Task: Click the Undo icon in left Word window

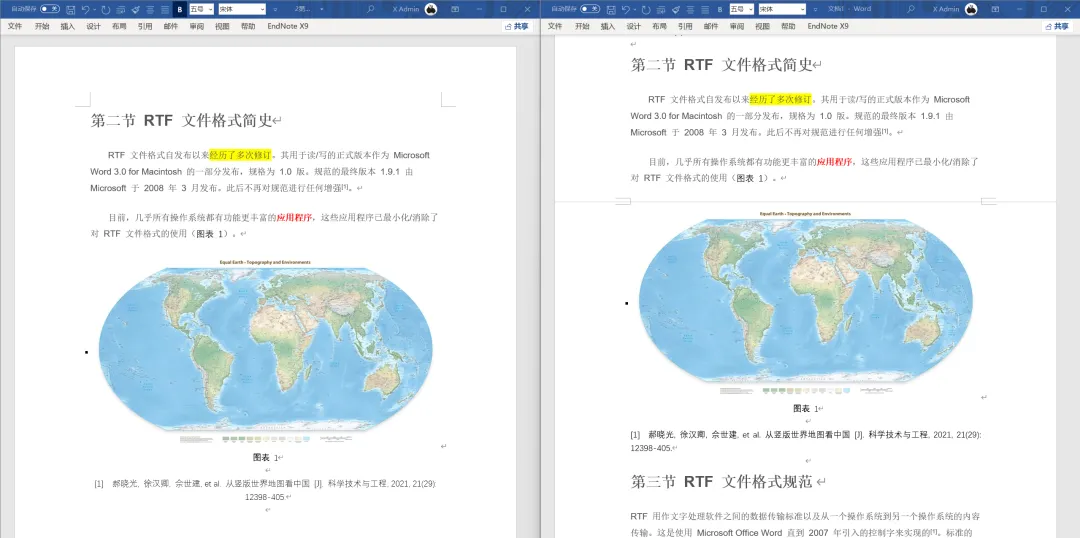Action: point(85,9)
